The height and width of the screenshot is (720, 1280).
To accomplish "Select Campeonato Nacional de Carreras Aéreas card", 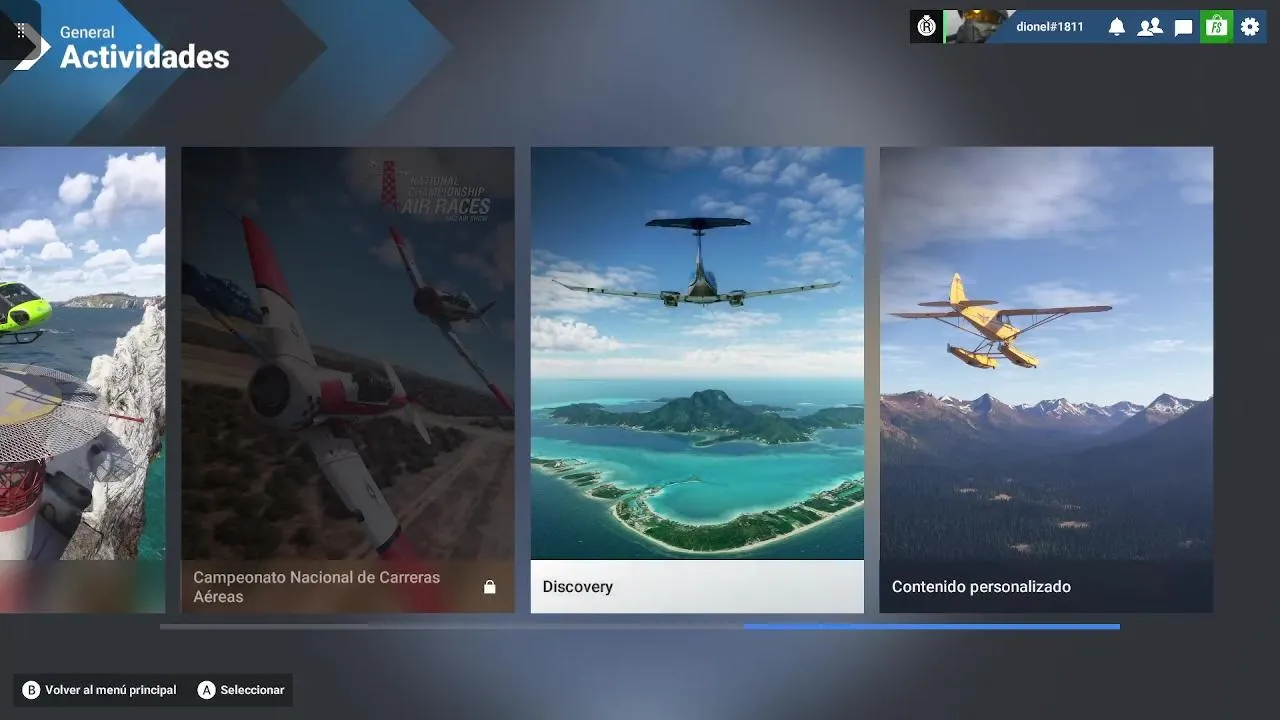I will (x=348, y=380).
